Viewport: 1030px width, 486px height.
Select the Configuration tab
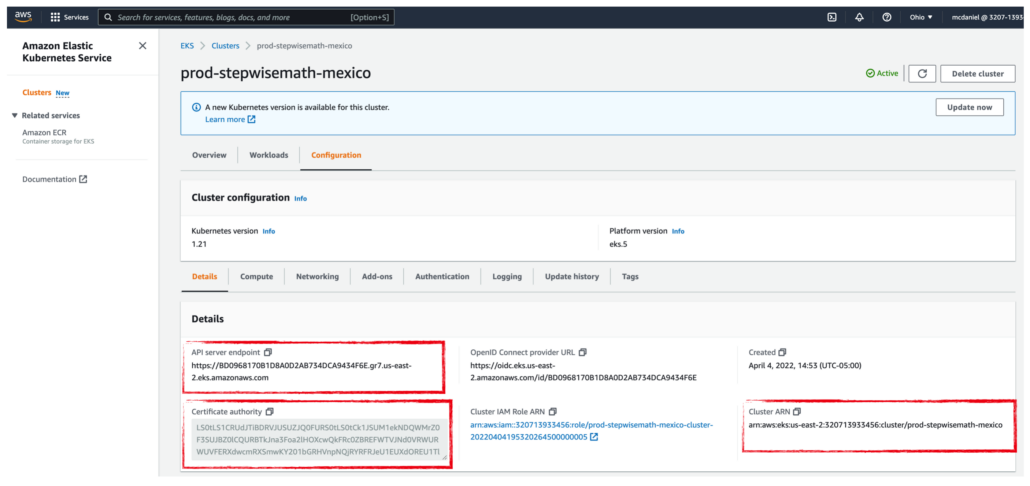click(x=336, y=155)
